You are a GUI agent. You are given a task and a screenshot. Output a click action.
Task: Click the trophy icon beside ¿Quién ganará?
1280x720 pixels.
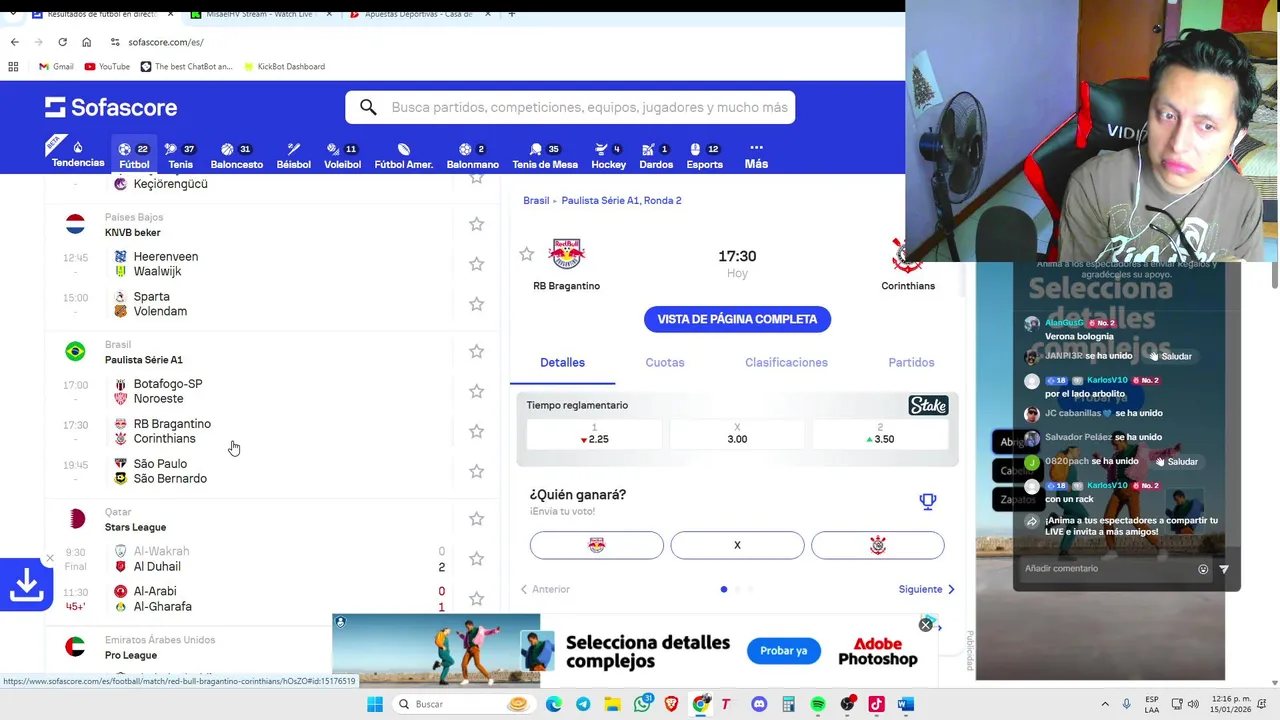(x=928, y=501)
